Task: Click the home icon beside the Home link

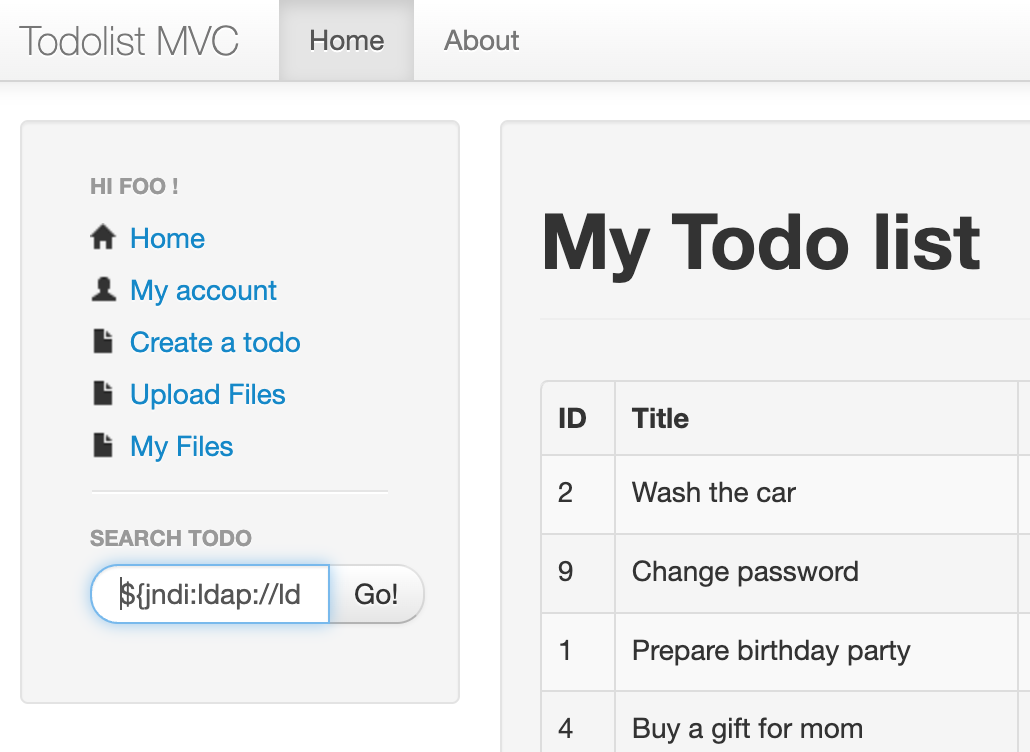Action: (103, 237)
